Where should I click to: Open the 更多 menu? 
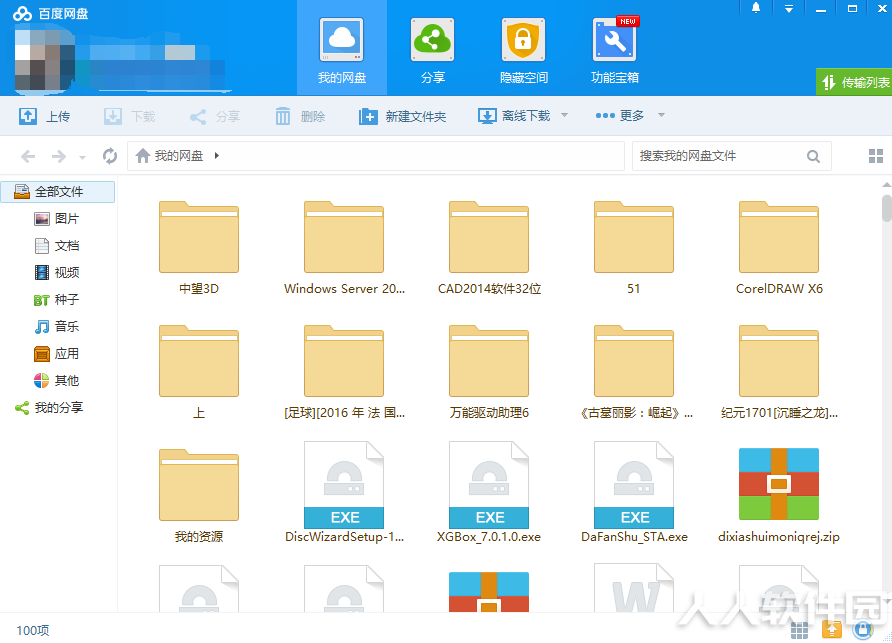tap(620, 116)
